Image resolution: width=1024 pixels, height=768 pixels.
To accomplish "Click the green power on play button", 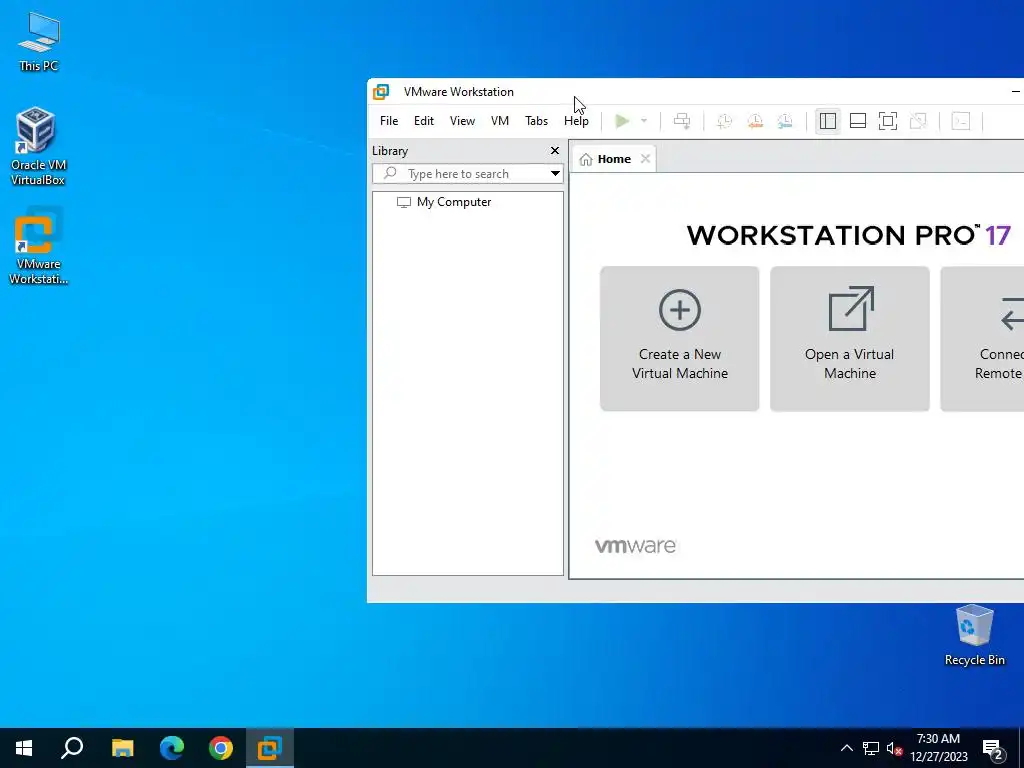I will click(x=622, y=121).
